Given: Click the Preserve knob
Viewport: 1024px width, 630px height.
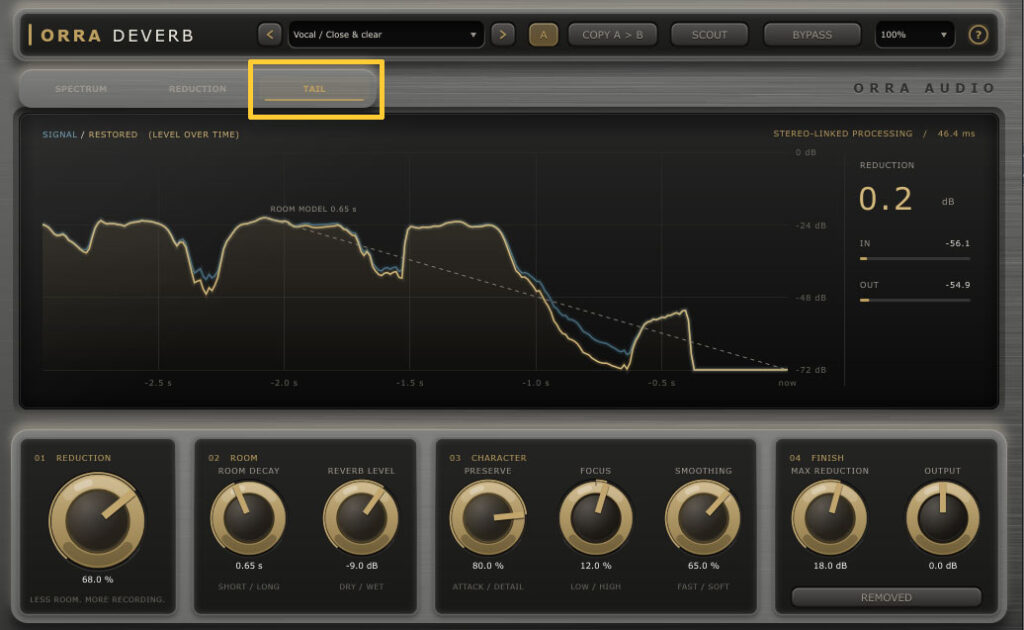Looking at the screenshot, I should click(488, 518).
